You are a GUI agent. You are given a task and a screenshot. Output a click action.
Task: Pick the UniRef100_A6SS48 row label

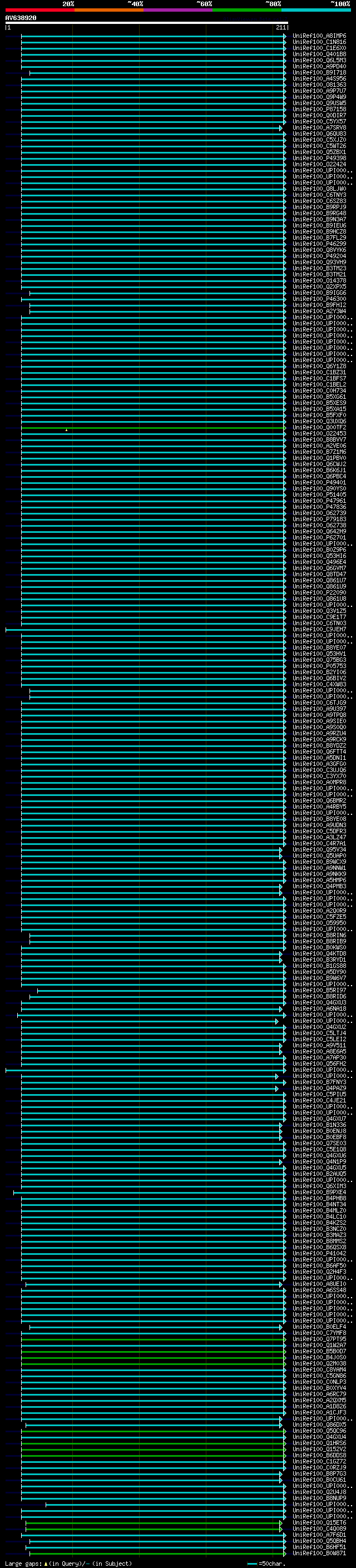tap(319, 1290)
